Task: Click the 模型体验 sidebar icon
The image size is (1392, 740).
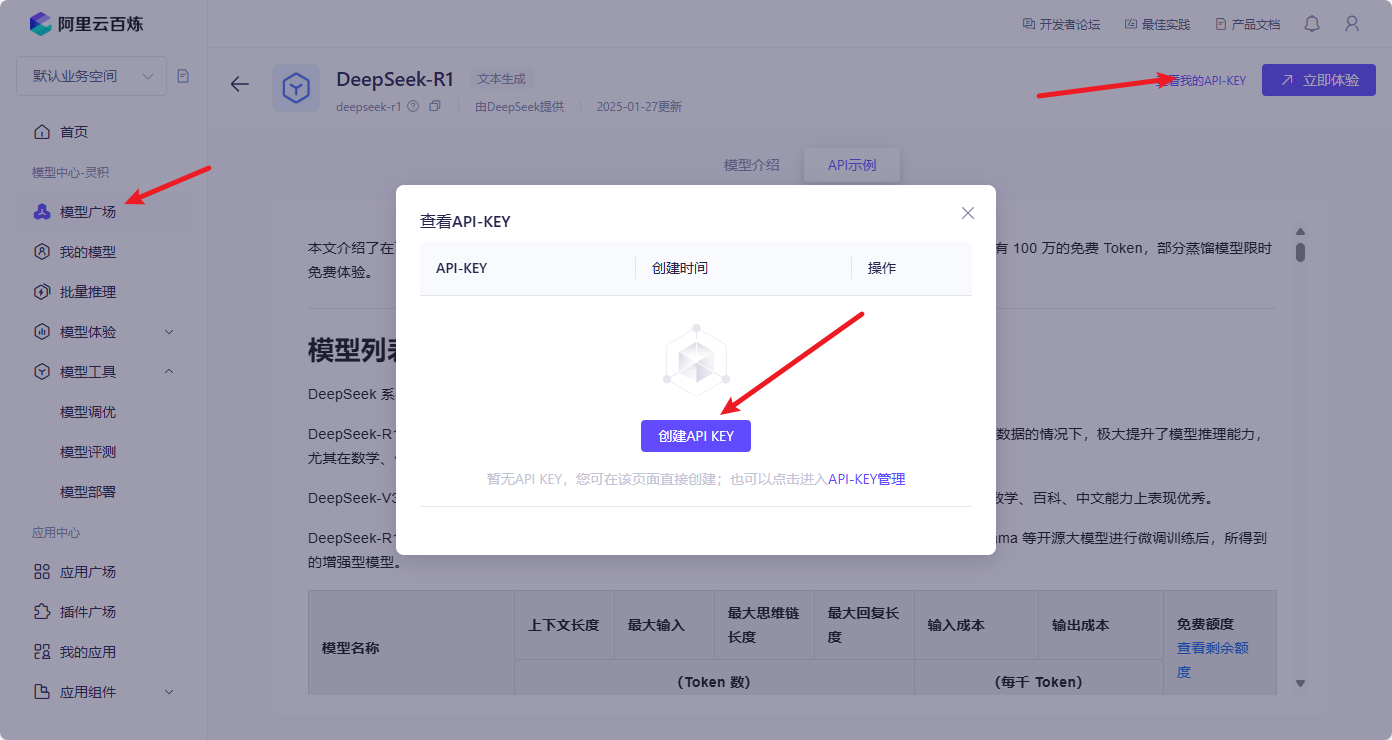Action: pos(42,332)
